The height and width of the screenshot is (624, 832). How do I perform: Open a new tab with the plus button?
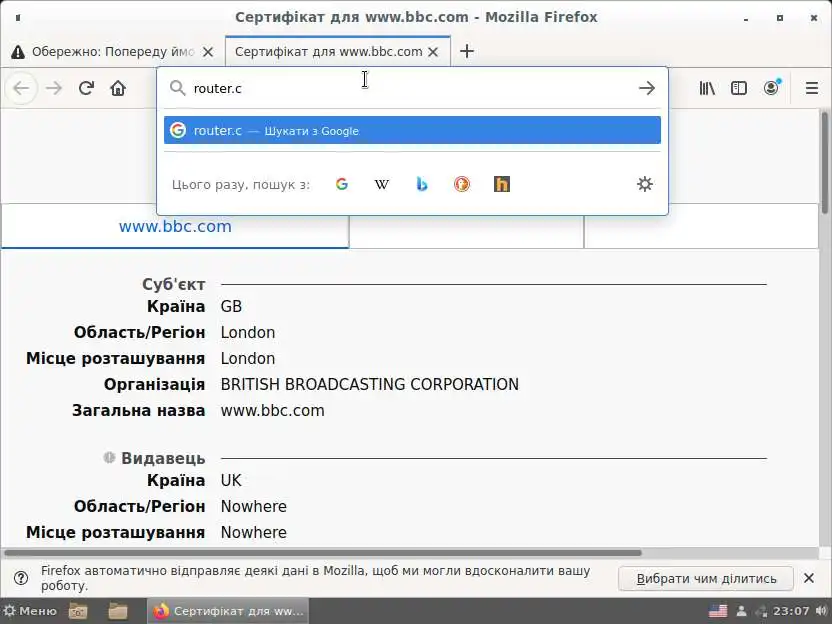point(467,51)
